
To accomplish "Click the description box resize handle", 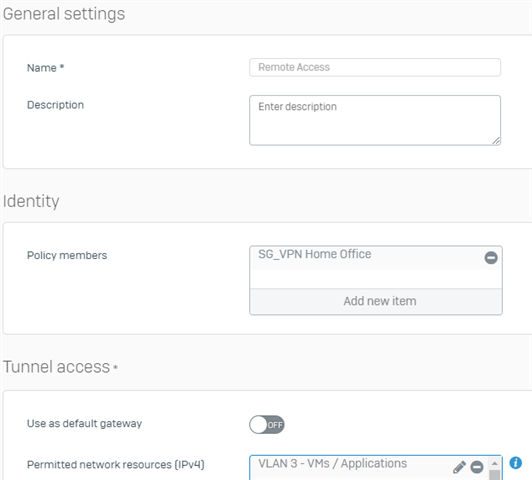I will click(496, 141).
